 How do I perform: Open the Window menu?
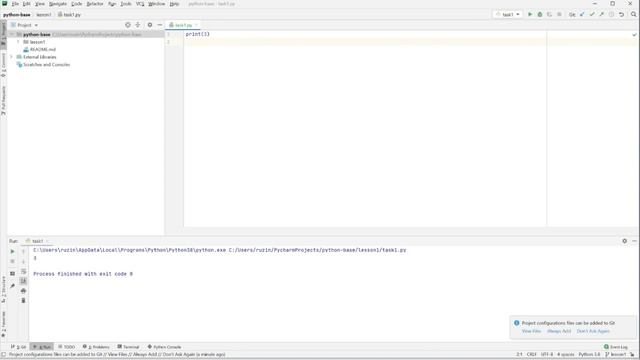pyautogui.click(x=156, y=4)
